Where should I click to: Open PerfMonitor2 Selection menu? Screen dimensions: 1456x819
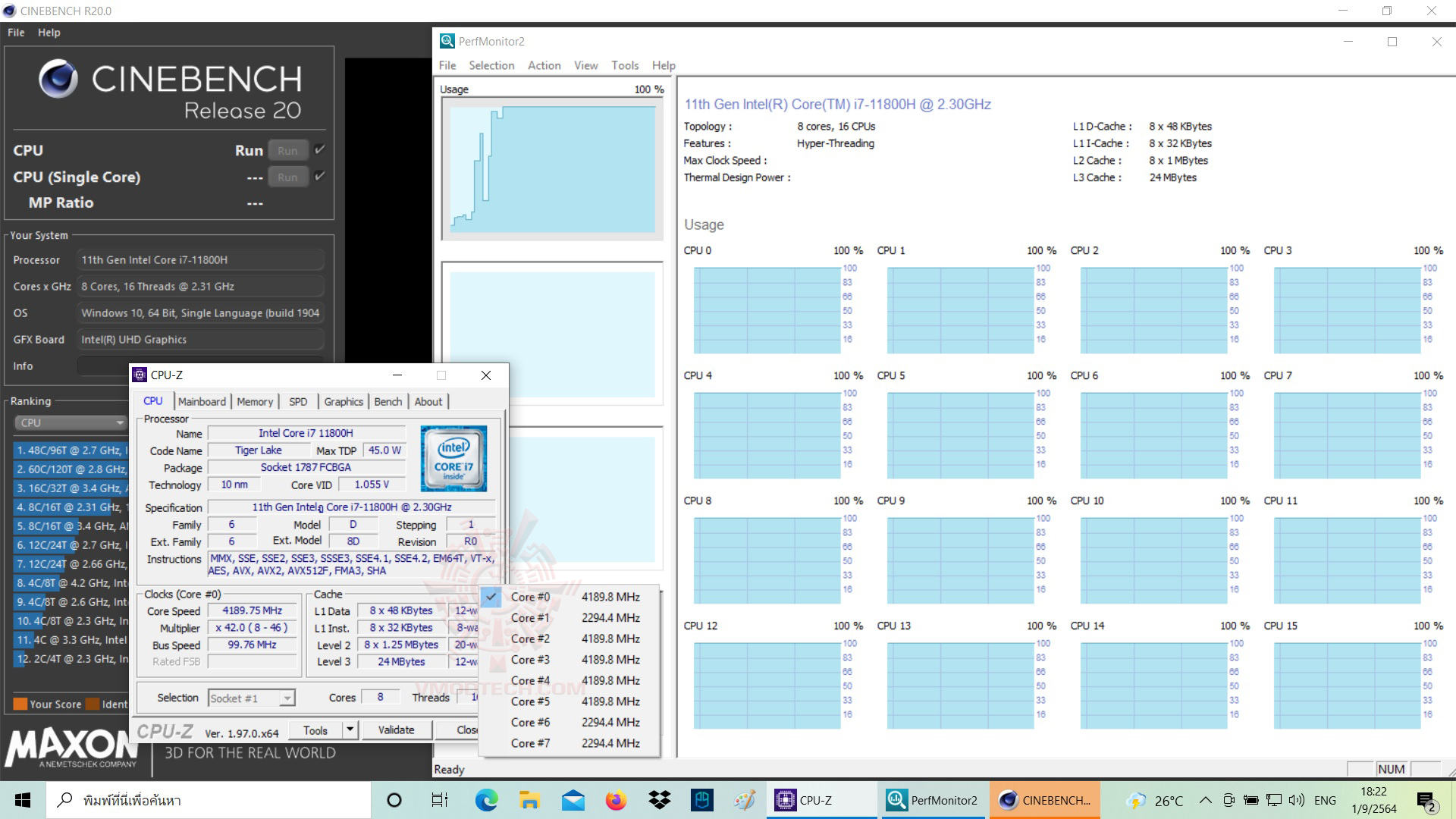pos(491,65)
